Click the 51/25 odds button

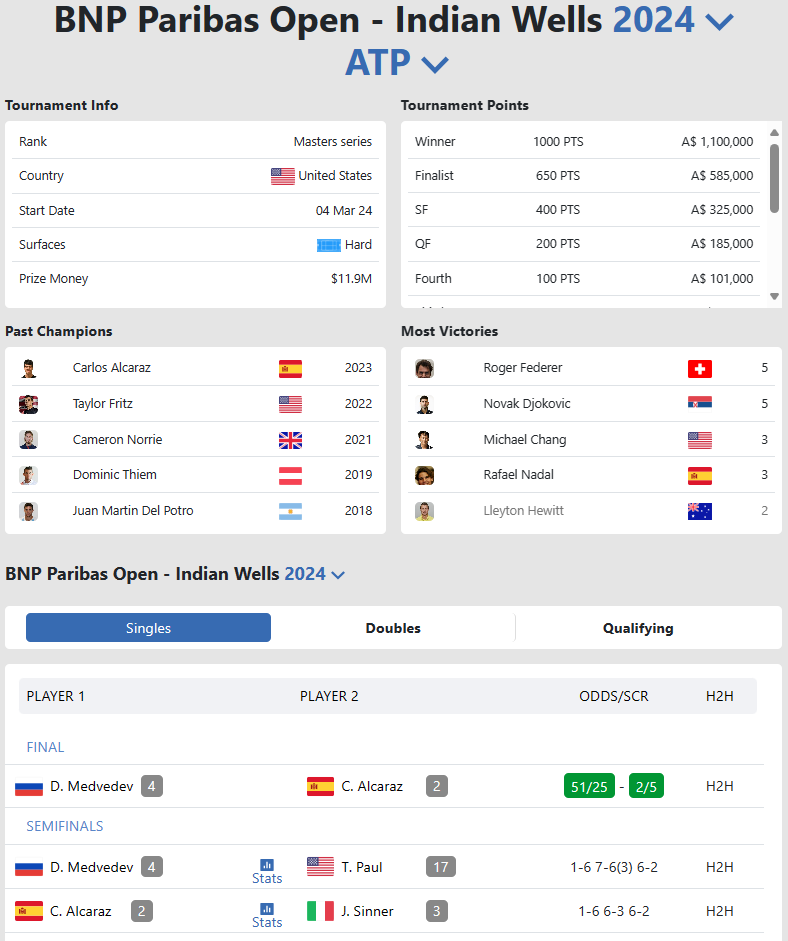589,786
